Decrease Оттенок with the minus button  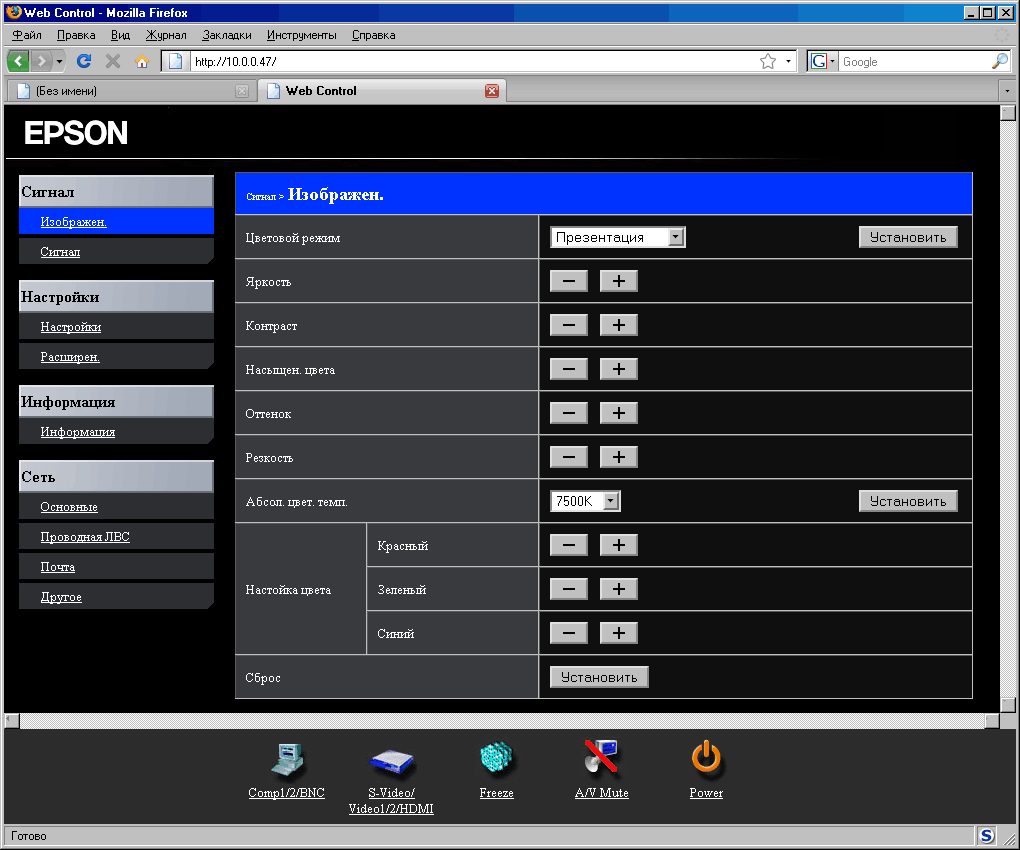pyautogui.click(x=569, y=413)
